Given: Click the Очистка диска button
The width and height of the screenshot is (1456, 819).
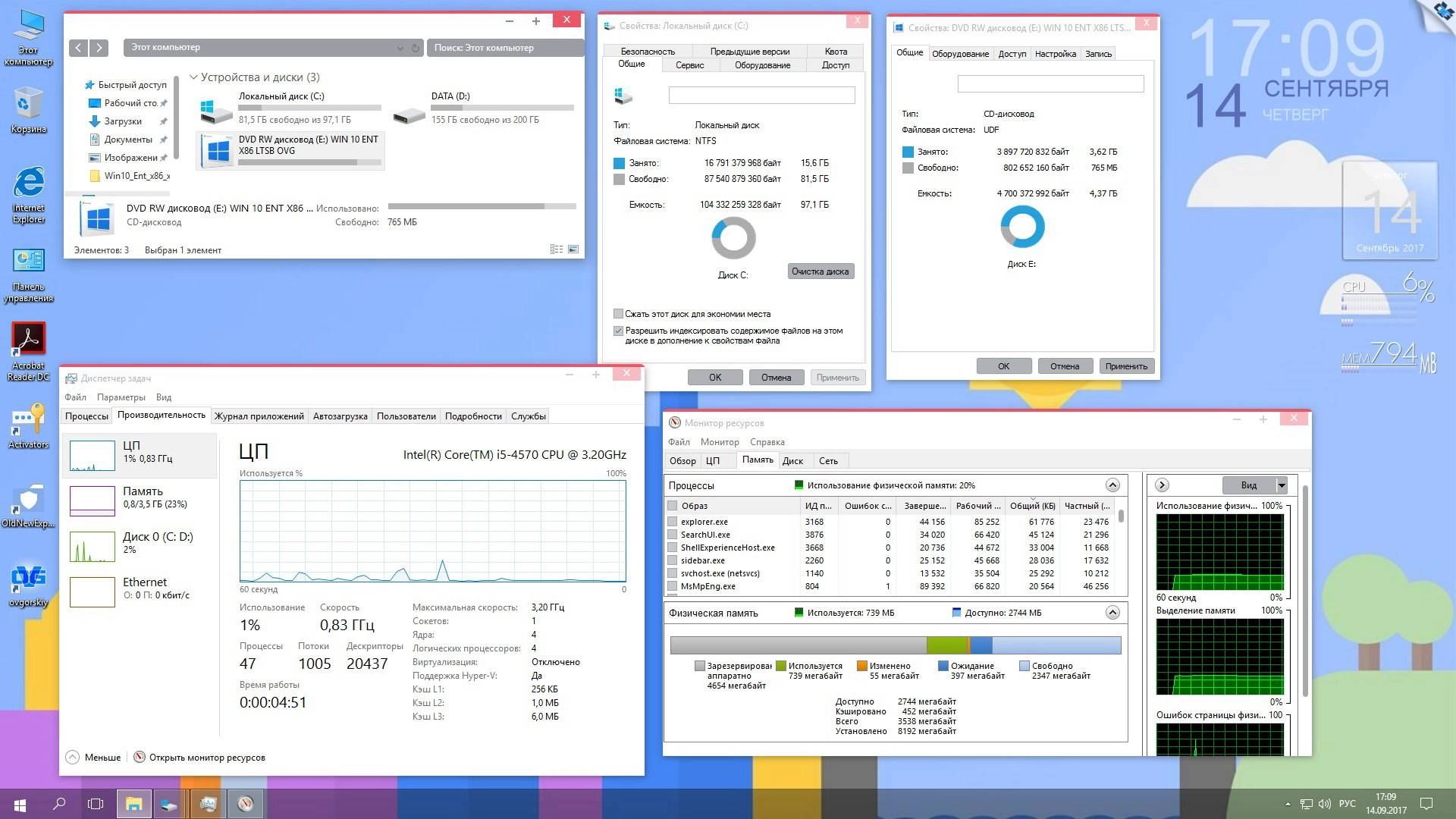Looking at the screenshot, I should 820,271.
